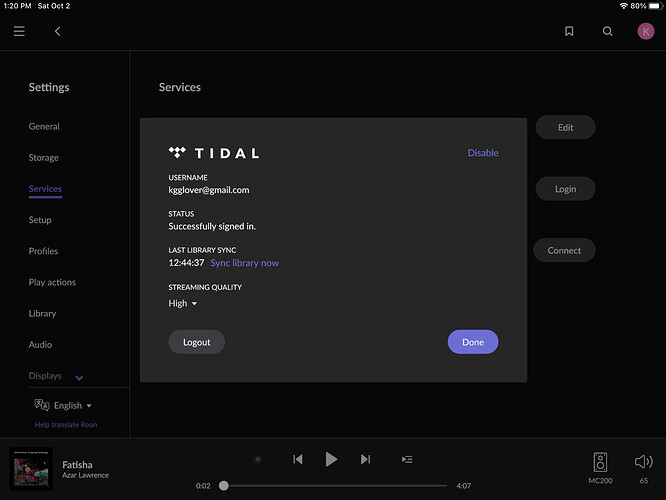This screenshot has height=500, width=666.
Task: Click the Services page heading
Action: pyautogui.click(x=180, y=87)
